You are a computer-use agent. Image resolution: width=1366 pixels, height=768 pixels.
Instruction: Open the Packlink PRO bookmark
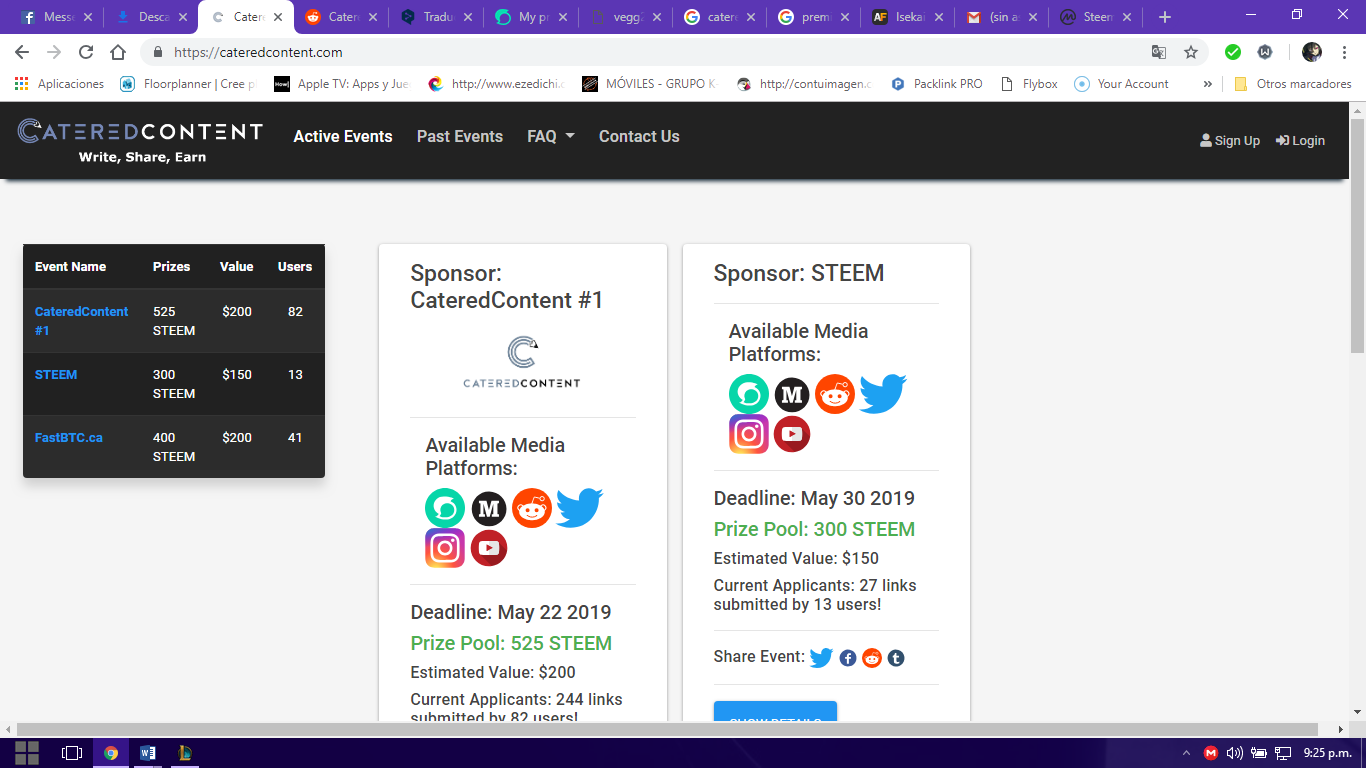[936, 84]
